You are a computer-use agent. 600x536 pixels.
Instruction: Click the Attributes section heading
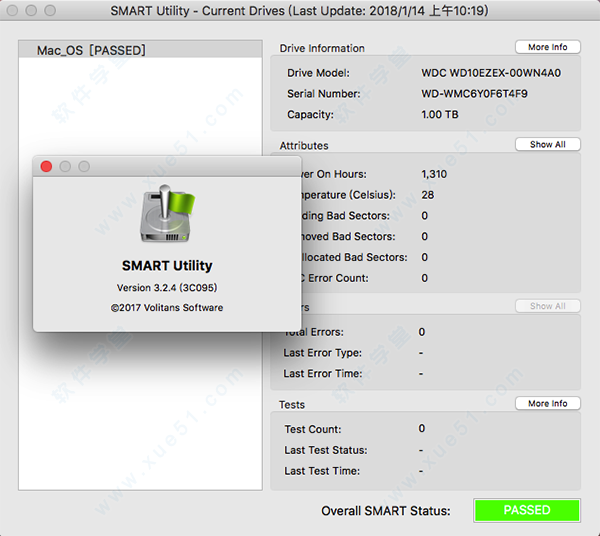304,146
